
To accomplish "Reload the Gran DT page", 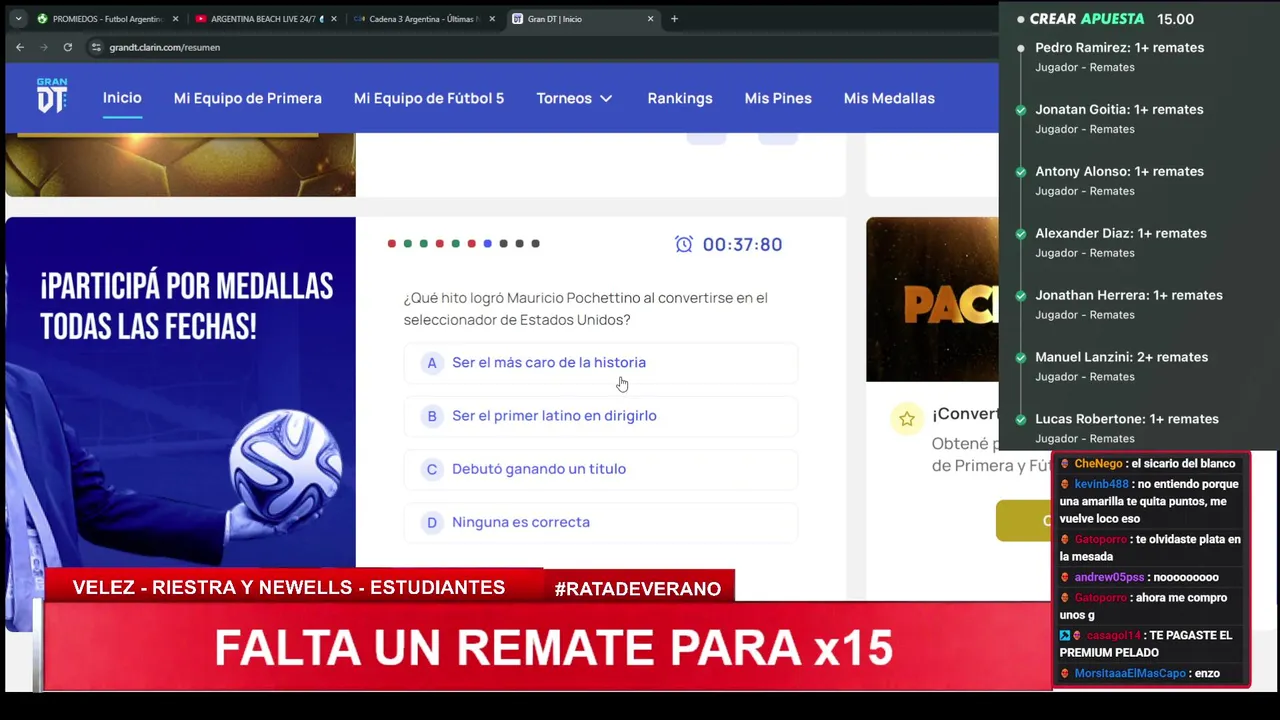I will (x=67, y=47).
